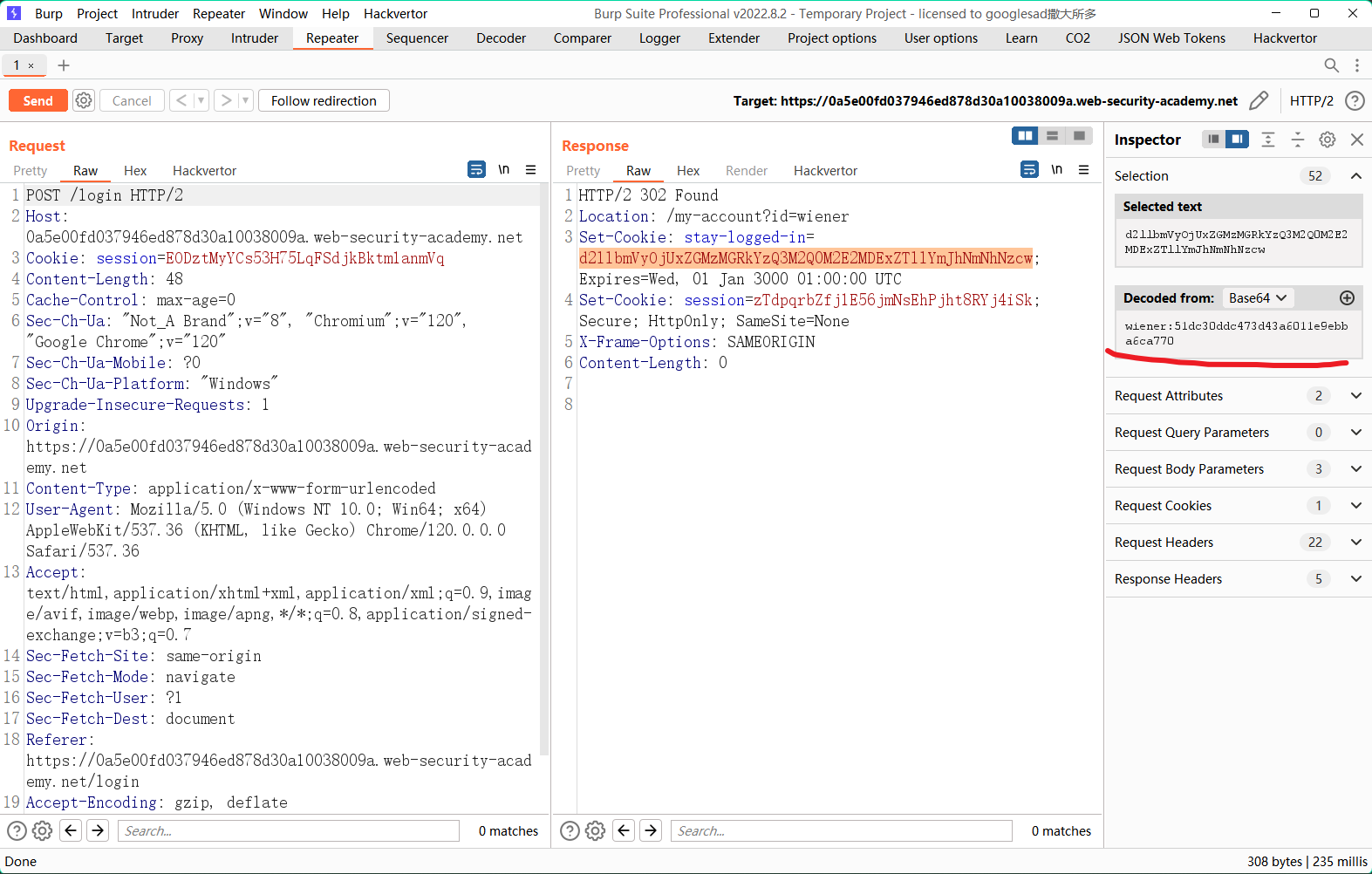The width and height of the screenshot is (1372, 874).
Task: Open the Project menu
Action: coord(97,13)
